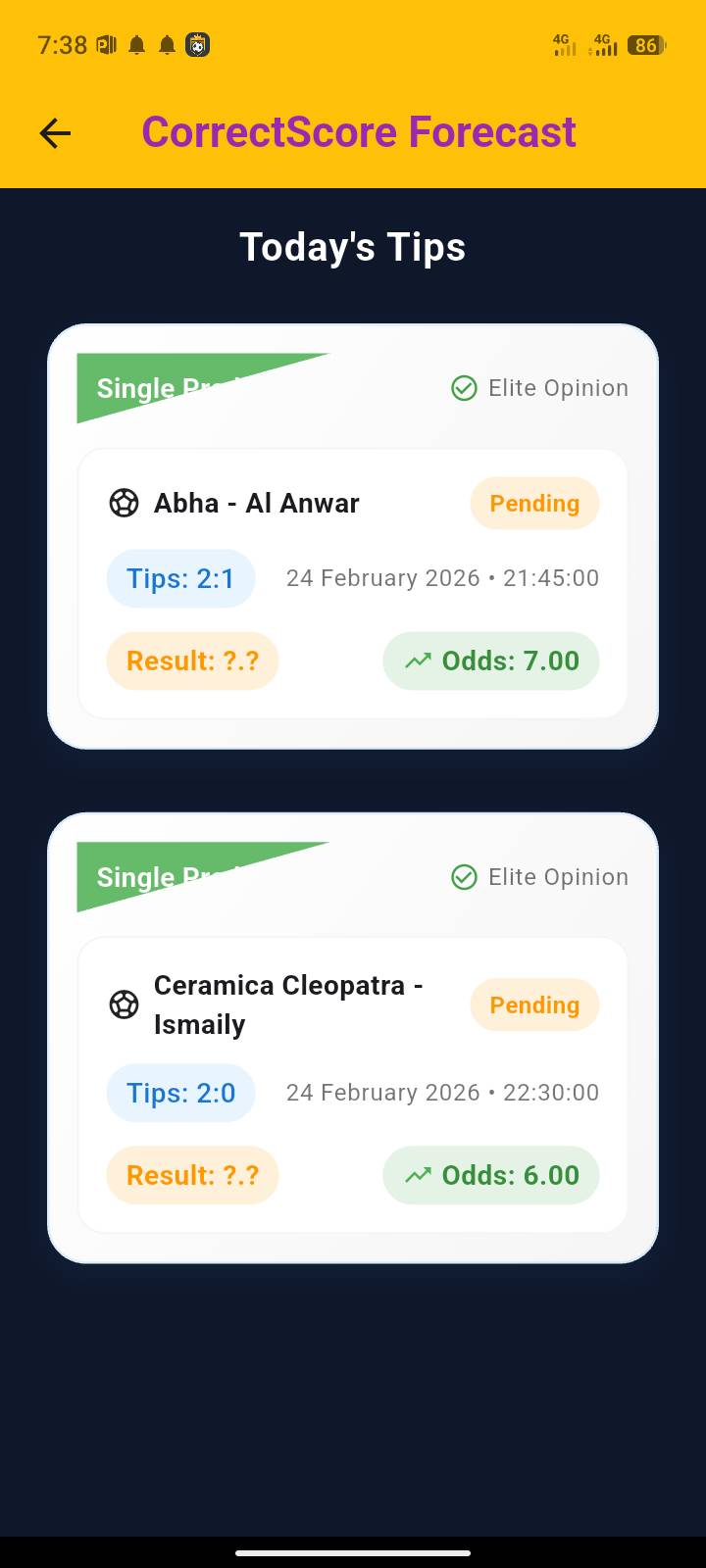This screenshot has width=706, height=1568.
Task: Select the Pending badge for Abha match
Action: (534, 504)
